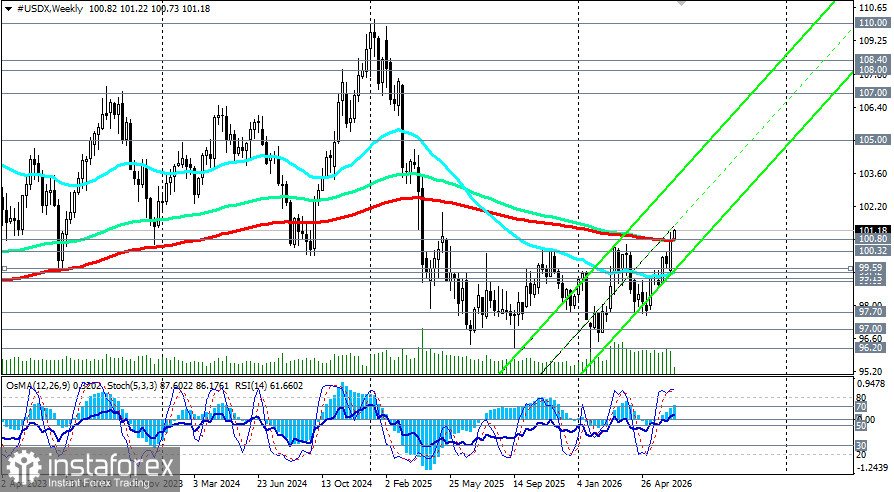The width and height of the screenshot is (894, 492).
Task: Click the RSI(14) 61.6602 indicator label
Action: [270, 385]
